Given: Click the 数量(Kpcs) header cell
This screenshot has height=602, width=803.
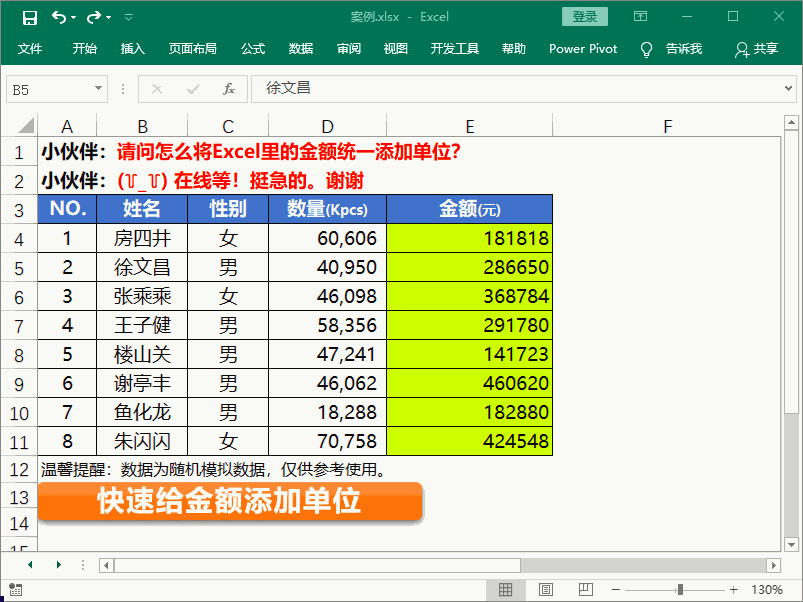Looking at the screenshot, I should [x=327, y=209].
